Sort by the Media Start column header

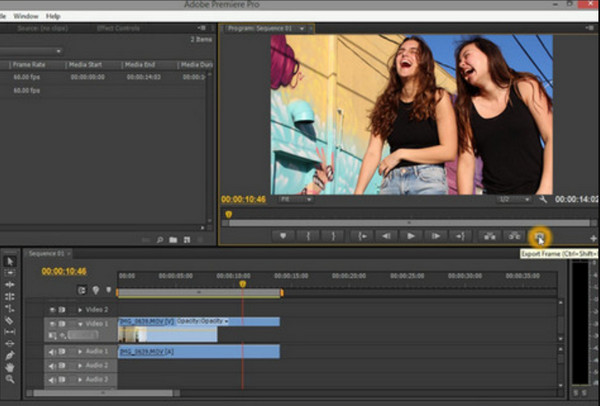(85, 65)
